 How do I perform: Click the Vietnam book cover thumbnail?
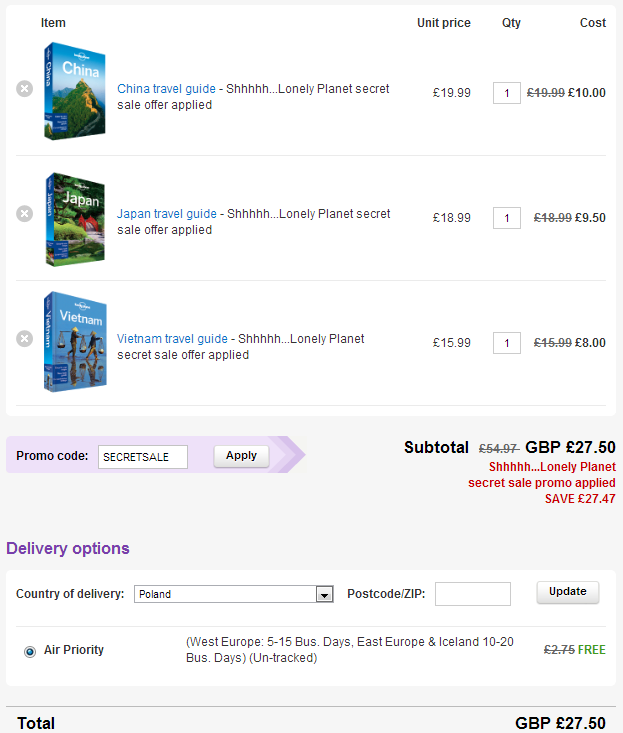point(73,342)
